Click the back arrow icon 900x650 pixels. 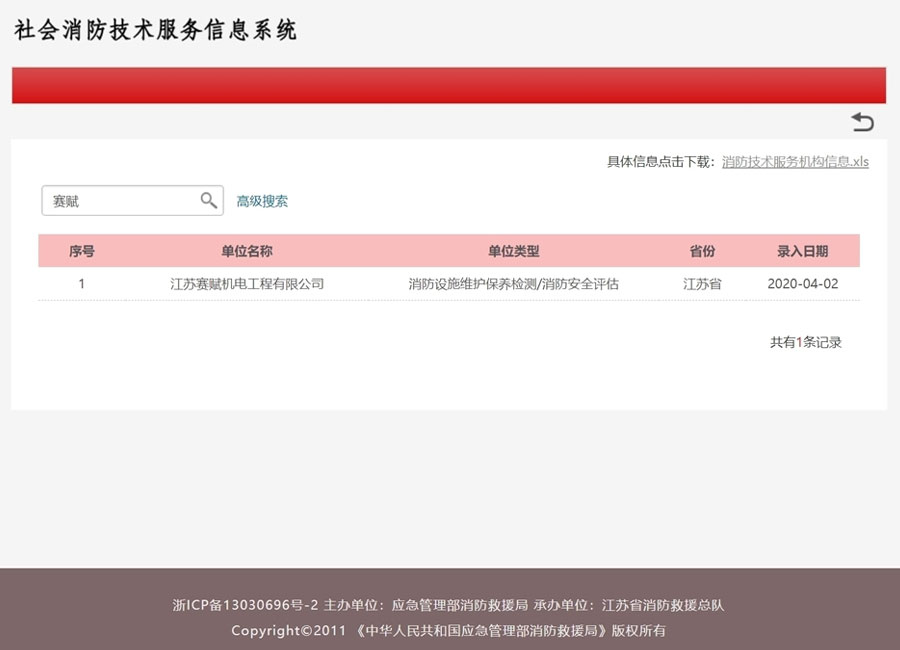point(862,122)
